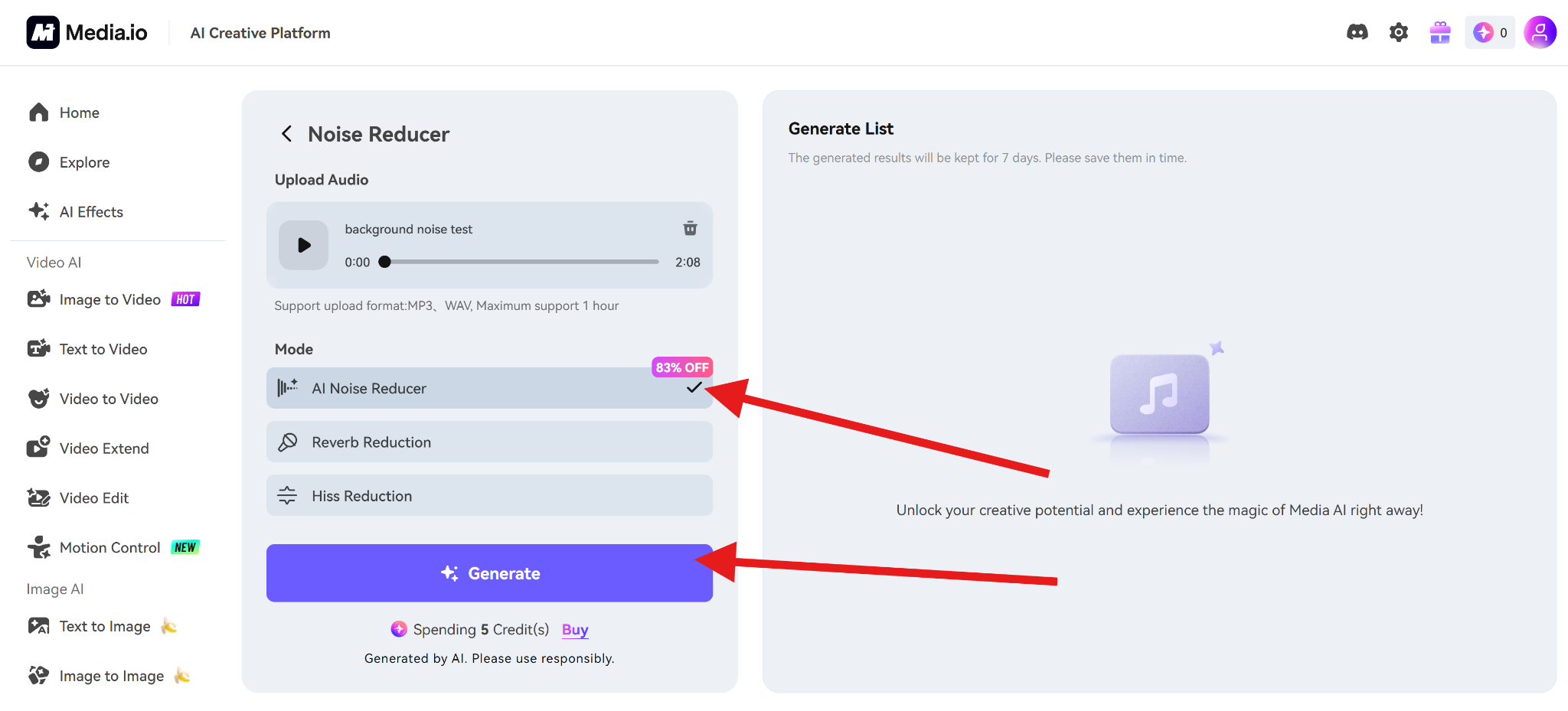Select the Hiss Reduction mode
1568x711 pixels.
[x=488, y=496]
